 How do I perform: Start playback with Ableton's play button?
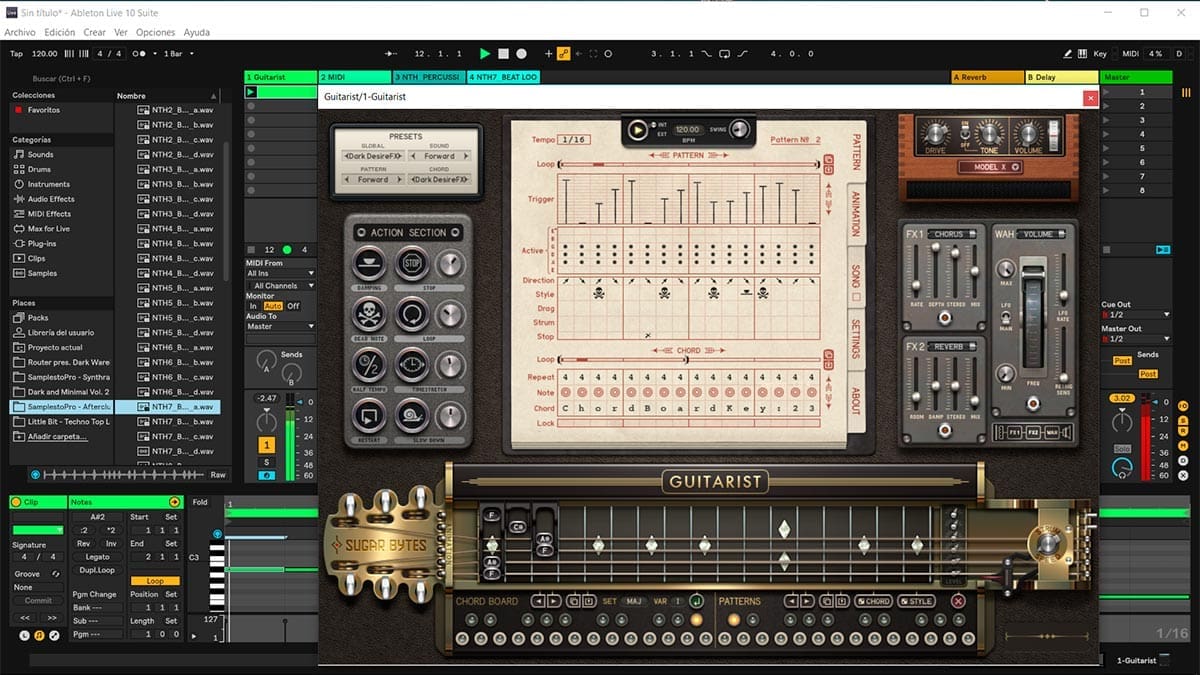click(x=485, y=53)
